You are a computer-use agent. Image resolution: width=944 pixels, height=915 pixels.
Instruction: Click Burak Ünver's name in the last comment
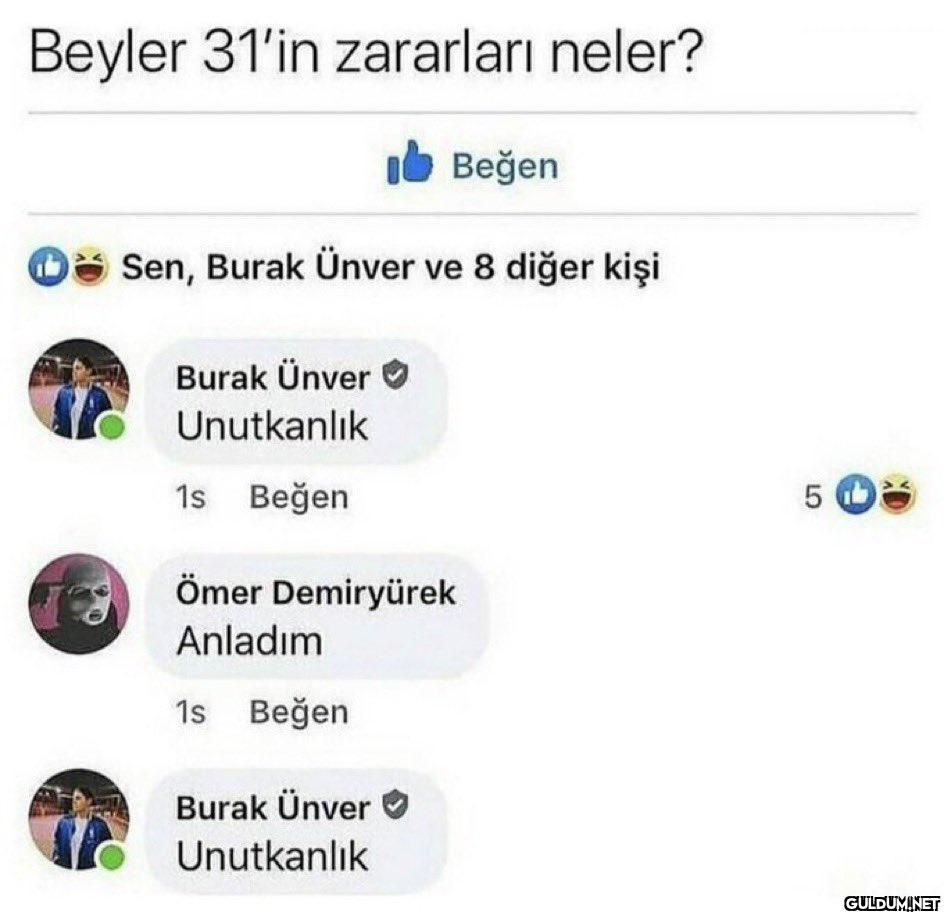273,808
